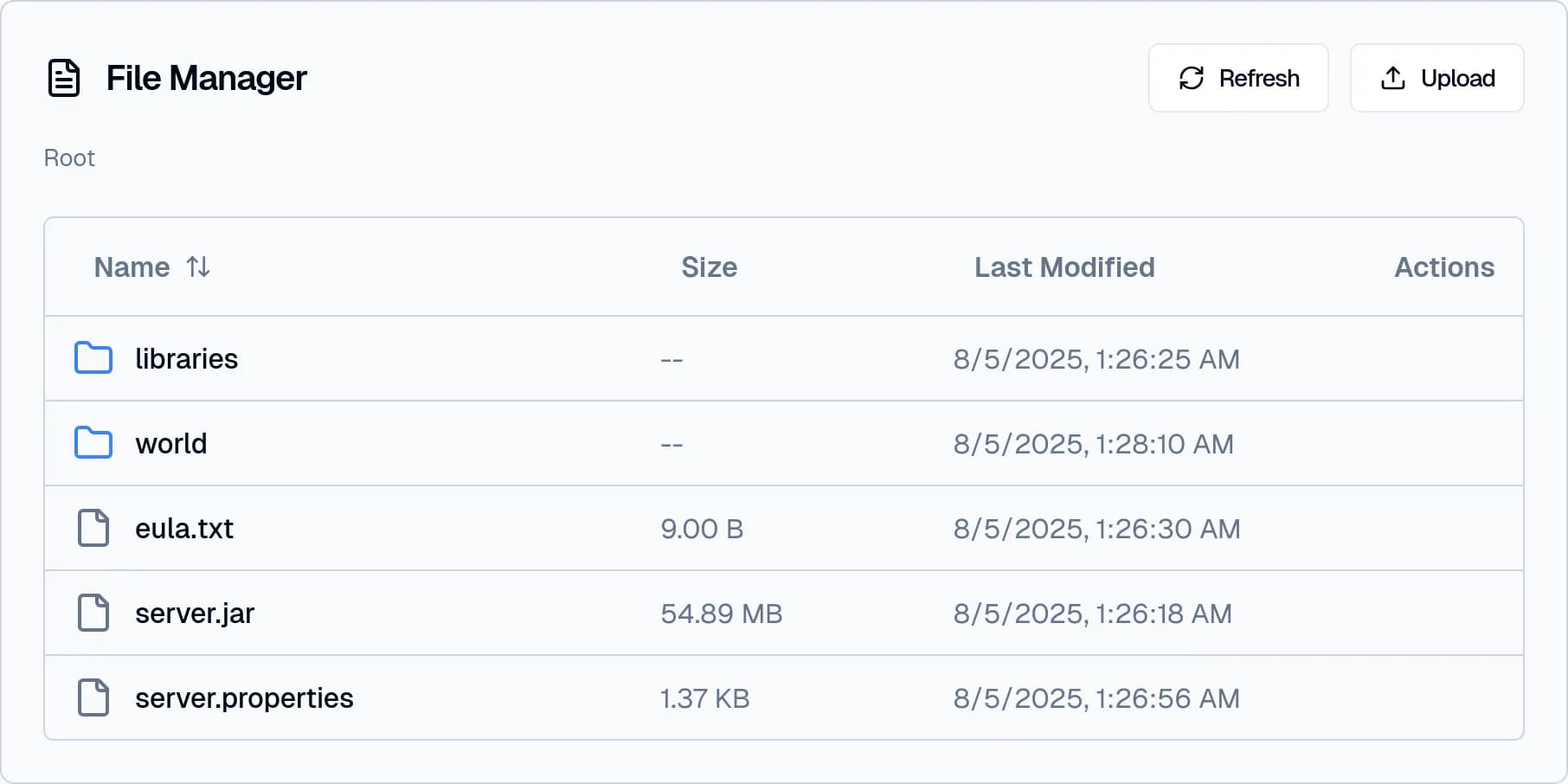Click the libraries folder icon

tap(93, 358)
